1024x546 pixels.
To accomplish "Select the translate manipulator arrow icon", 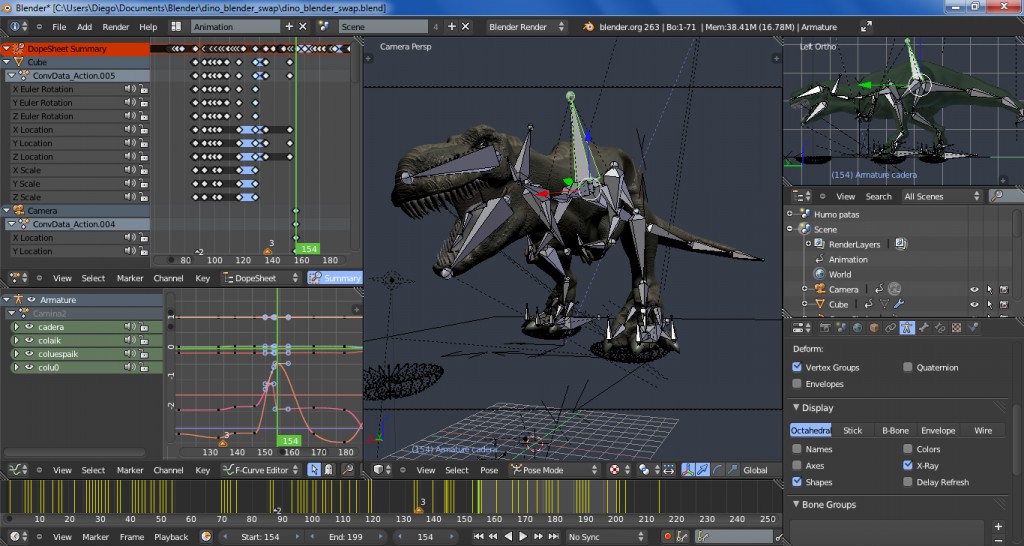I will (x=703, y=470).
